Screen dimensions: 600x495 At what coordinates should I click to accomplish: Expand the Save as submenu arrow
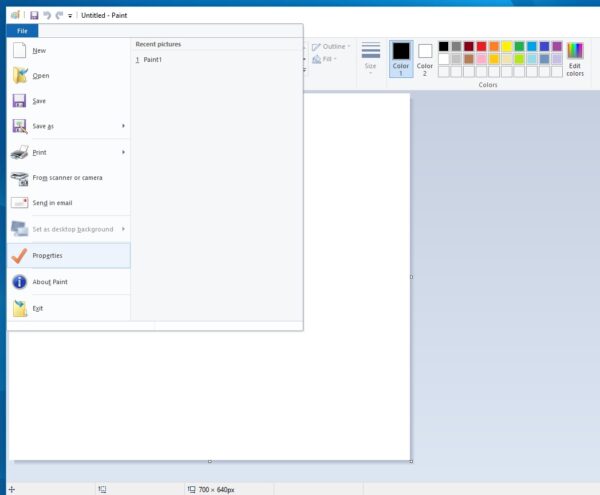pos(123,126)
